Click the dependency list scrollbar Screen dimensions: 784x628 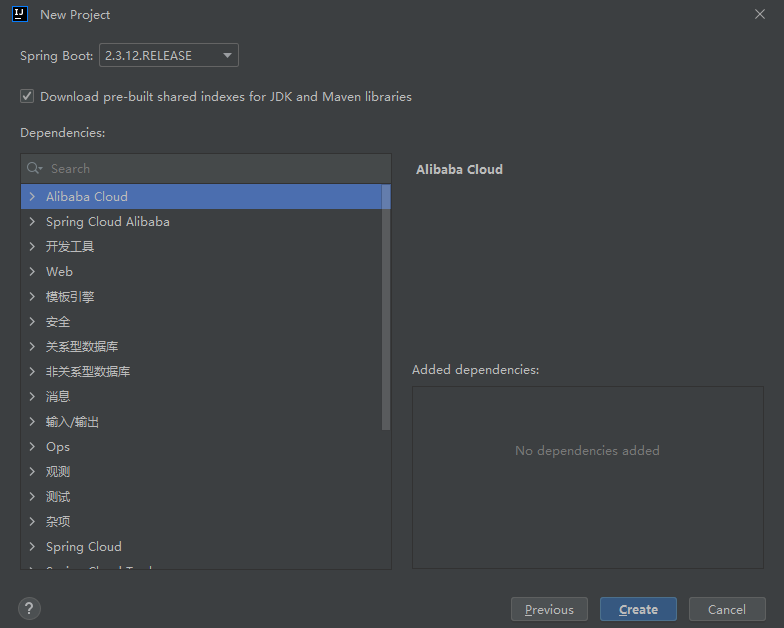tap(386, 307)
